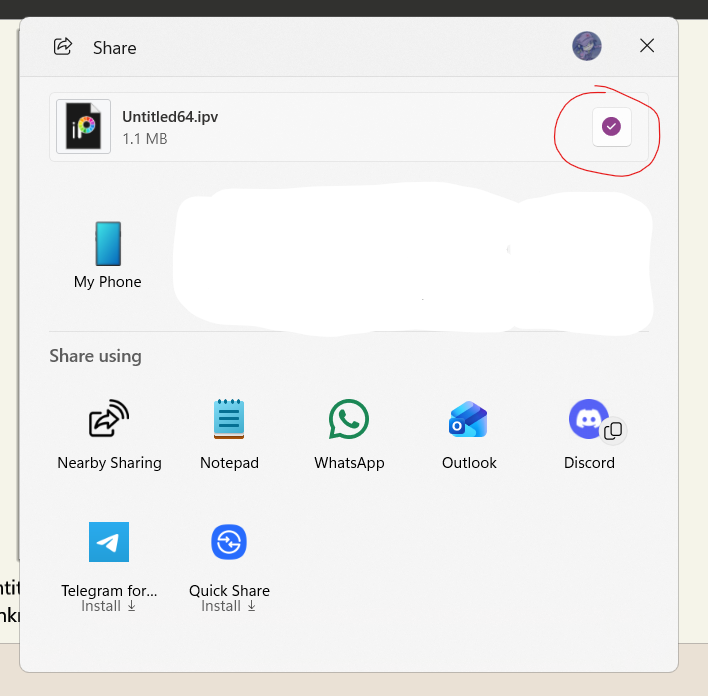Install Telegram via Install link
This screenshot has height=696, width=708.
point(108,606)
